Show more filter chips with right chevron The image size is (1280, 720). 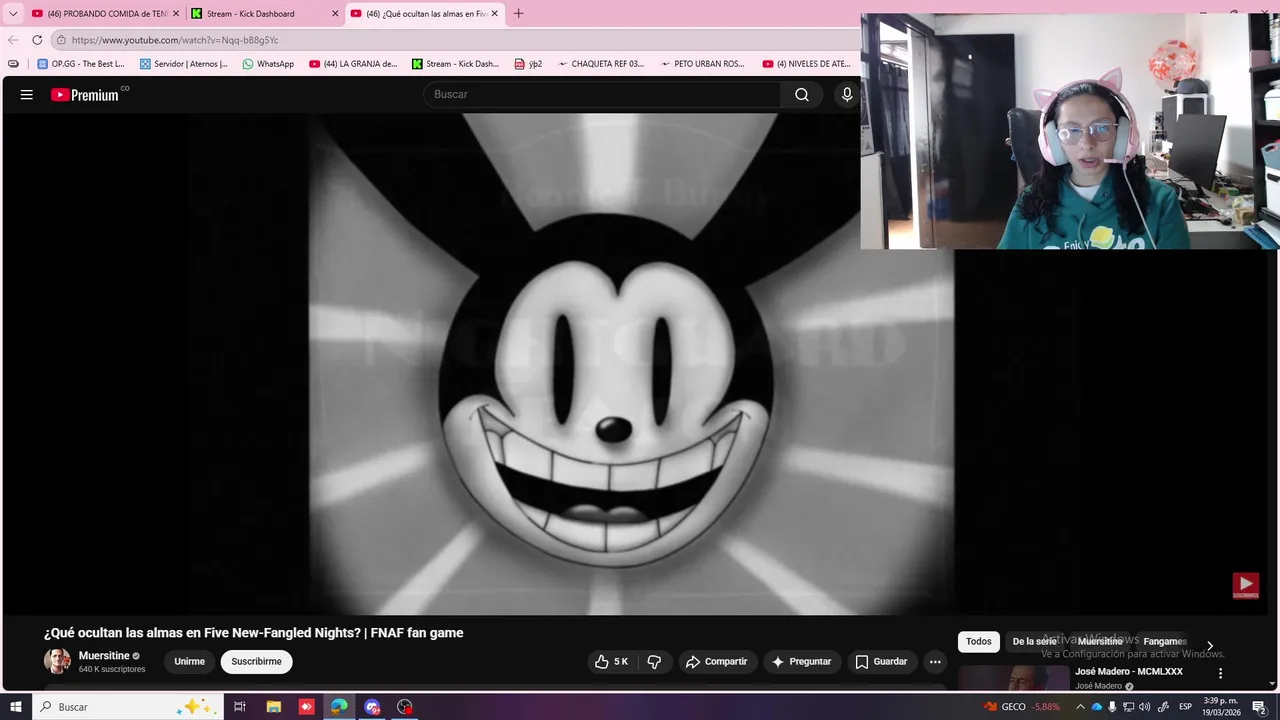coord(1210,646)
